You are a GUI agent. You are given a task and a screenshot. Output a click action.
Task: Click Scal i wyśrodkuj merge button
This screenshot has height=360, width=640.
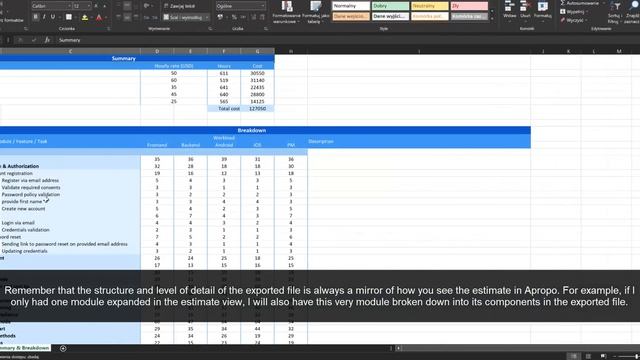[183, 17]
